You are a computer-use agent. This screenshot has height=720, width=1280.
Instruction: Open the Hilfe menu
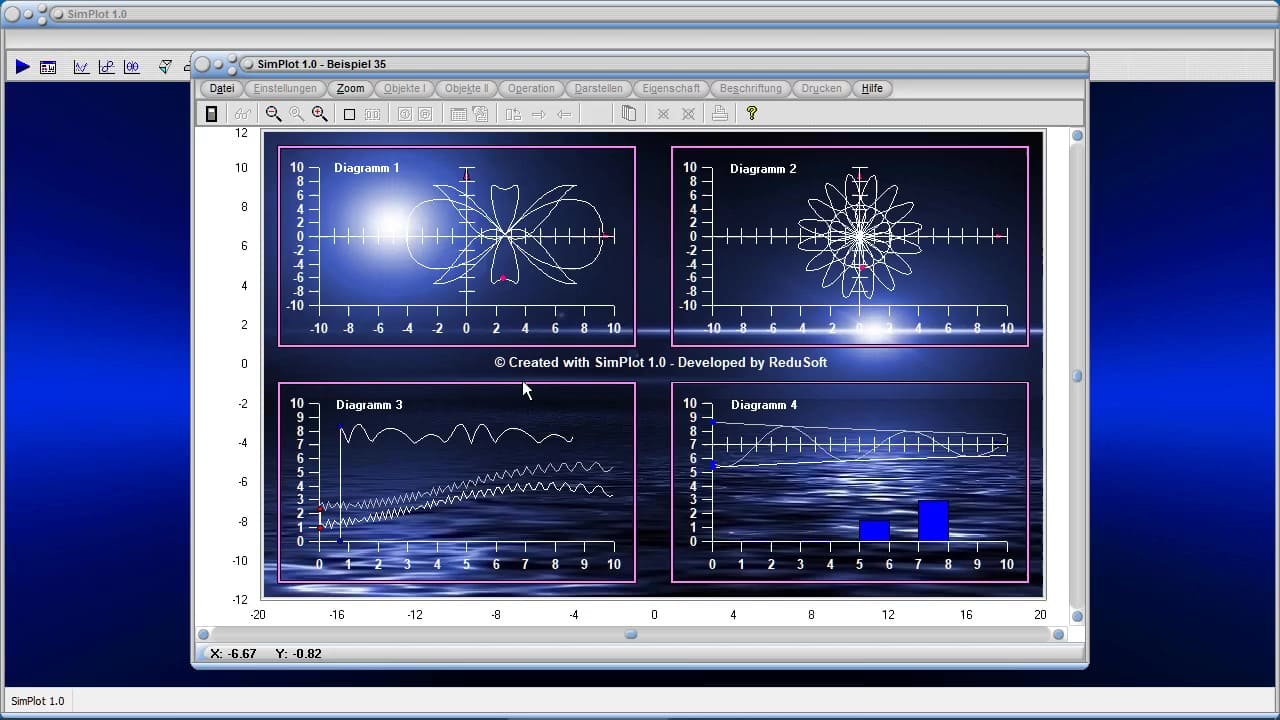pyautogui.click(x=872, y=88)
